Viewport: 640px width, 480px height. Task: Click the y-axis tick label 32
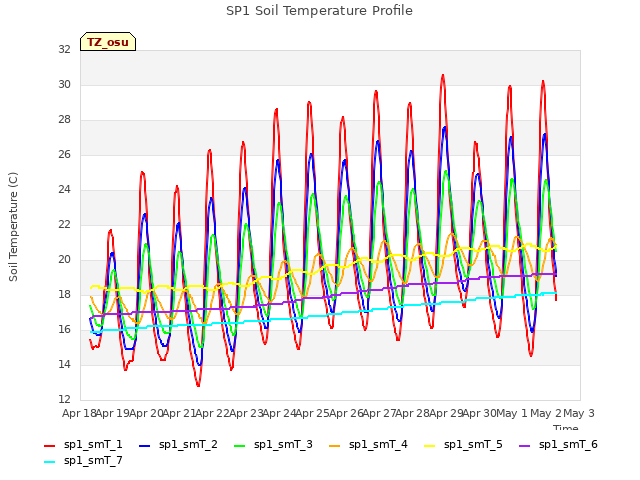[64, 49]
